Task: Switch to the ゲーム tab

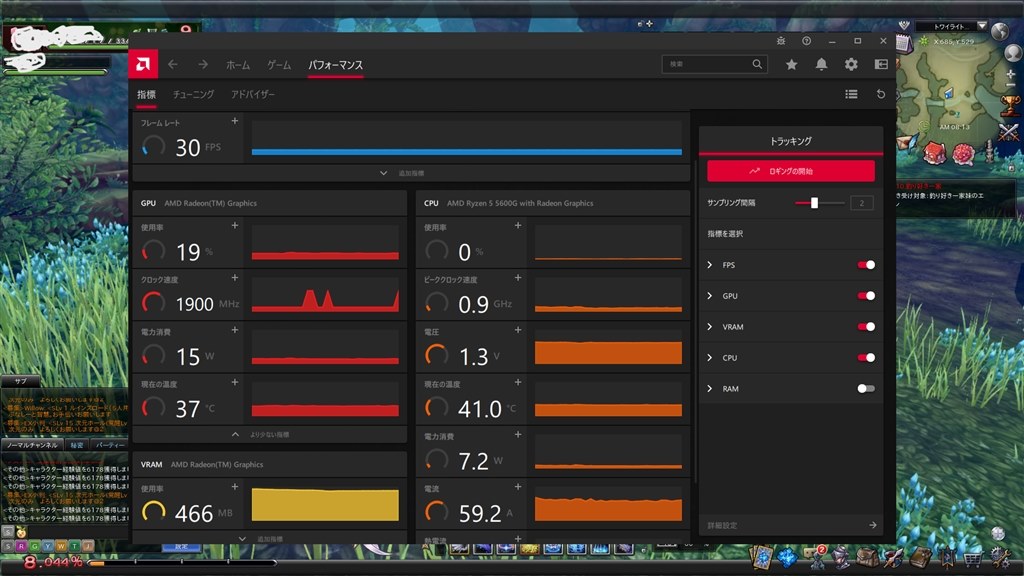Action: 279,65
